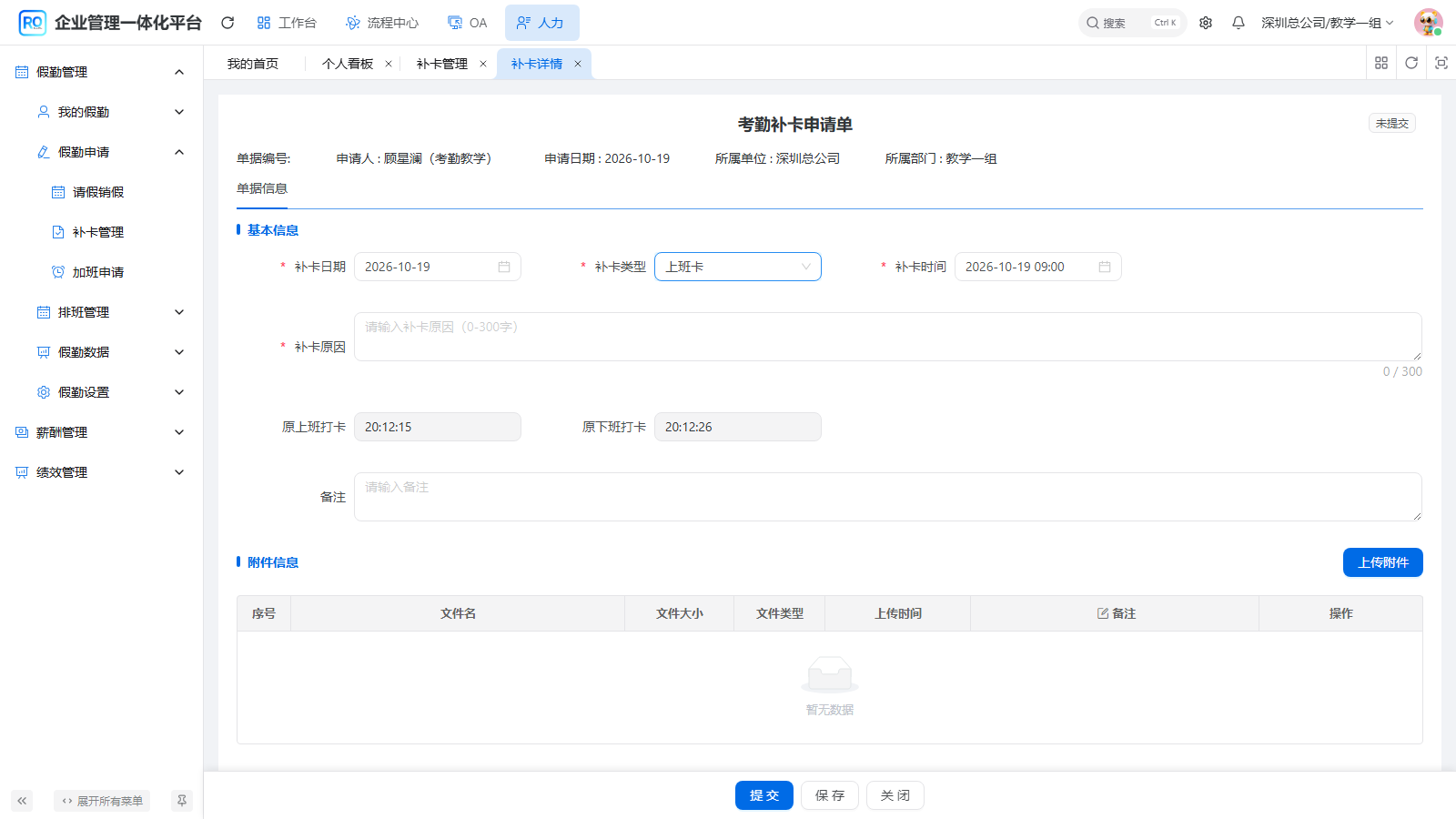Reload current tab with the refresh icon
The height and width of the screenshot is (819, 1456).
[1411, 63]
